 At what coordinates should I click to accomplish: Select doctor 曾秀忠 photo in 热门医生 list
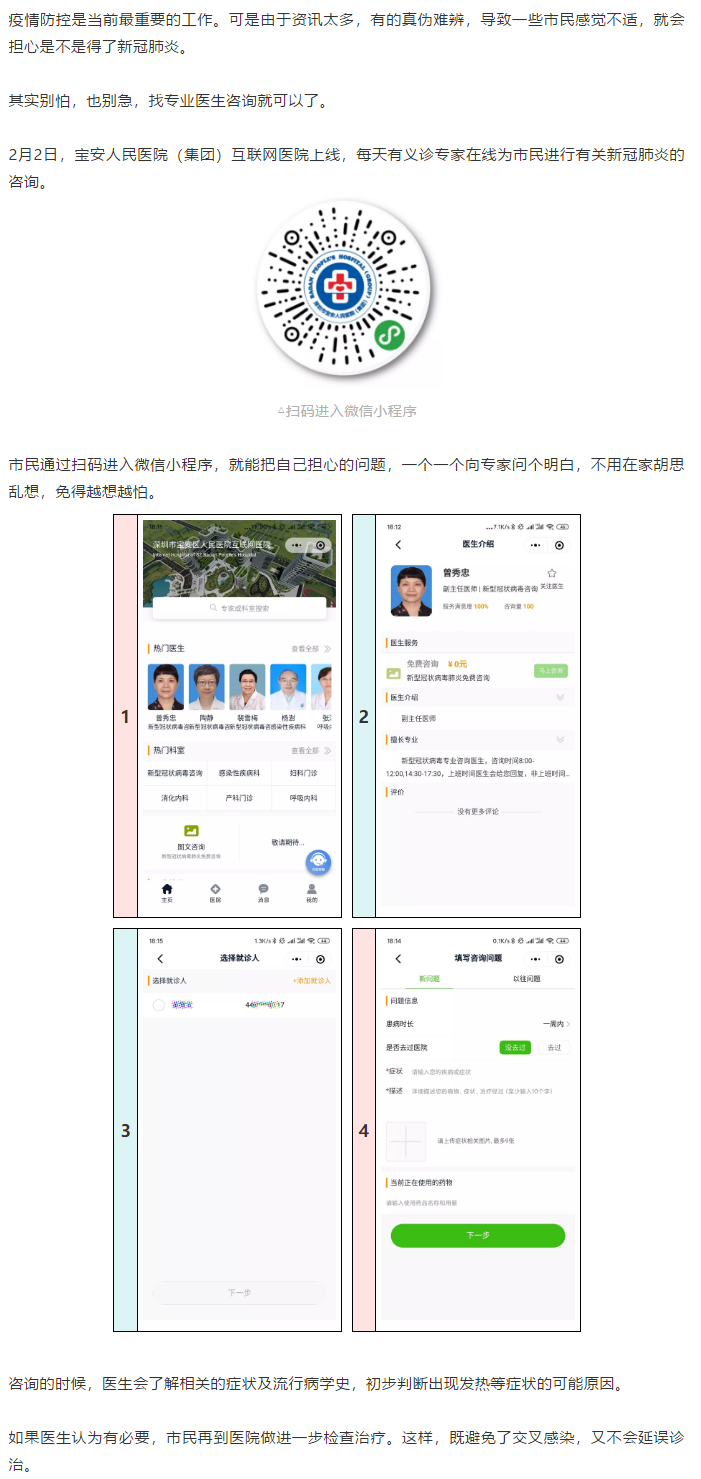[x=165, y=687]
